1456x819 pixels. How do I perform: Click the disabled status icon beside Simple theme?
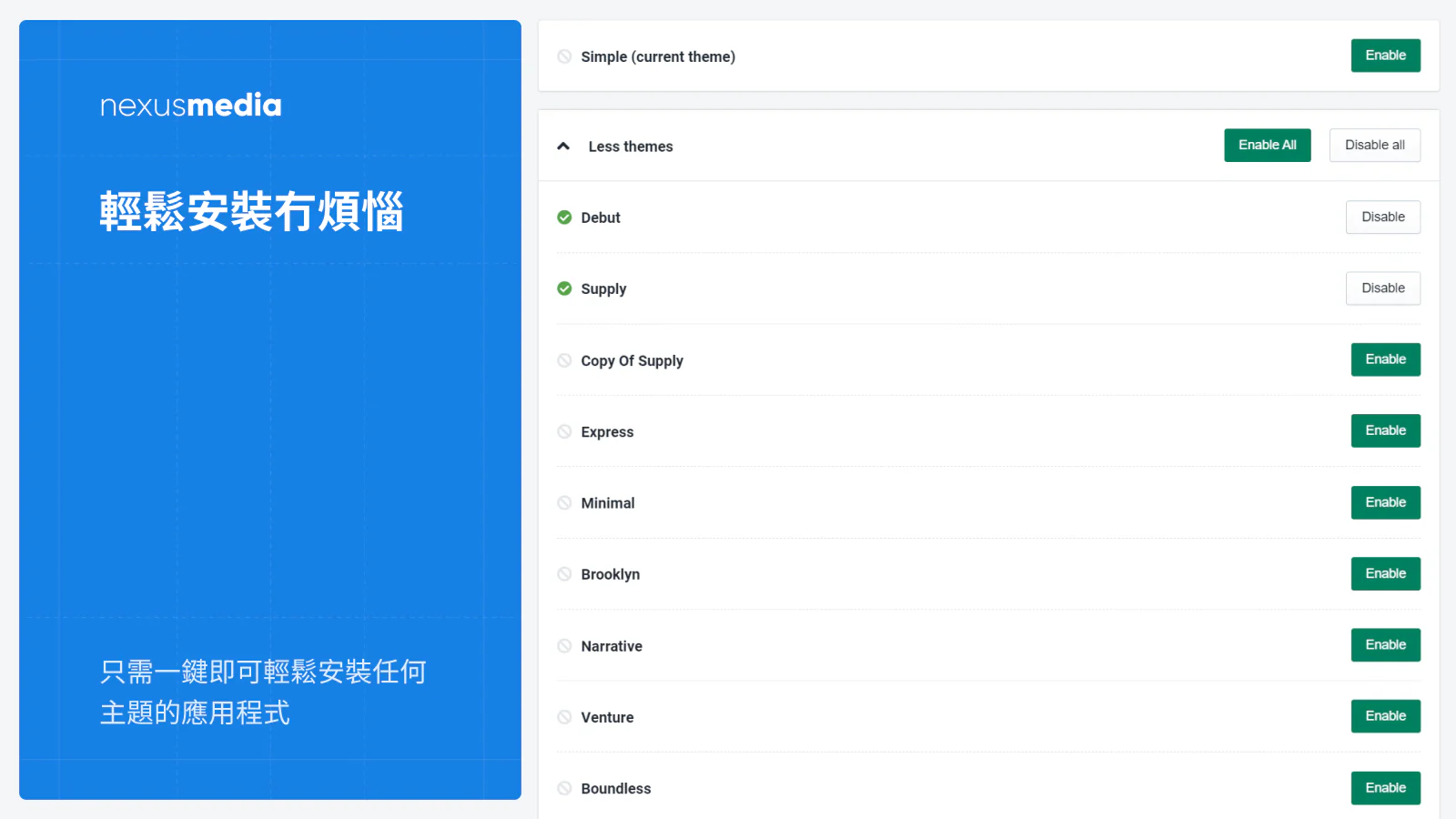click(x=564, y=56)
